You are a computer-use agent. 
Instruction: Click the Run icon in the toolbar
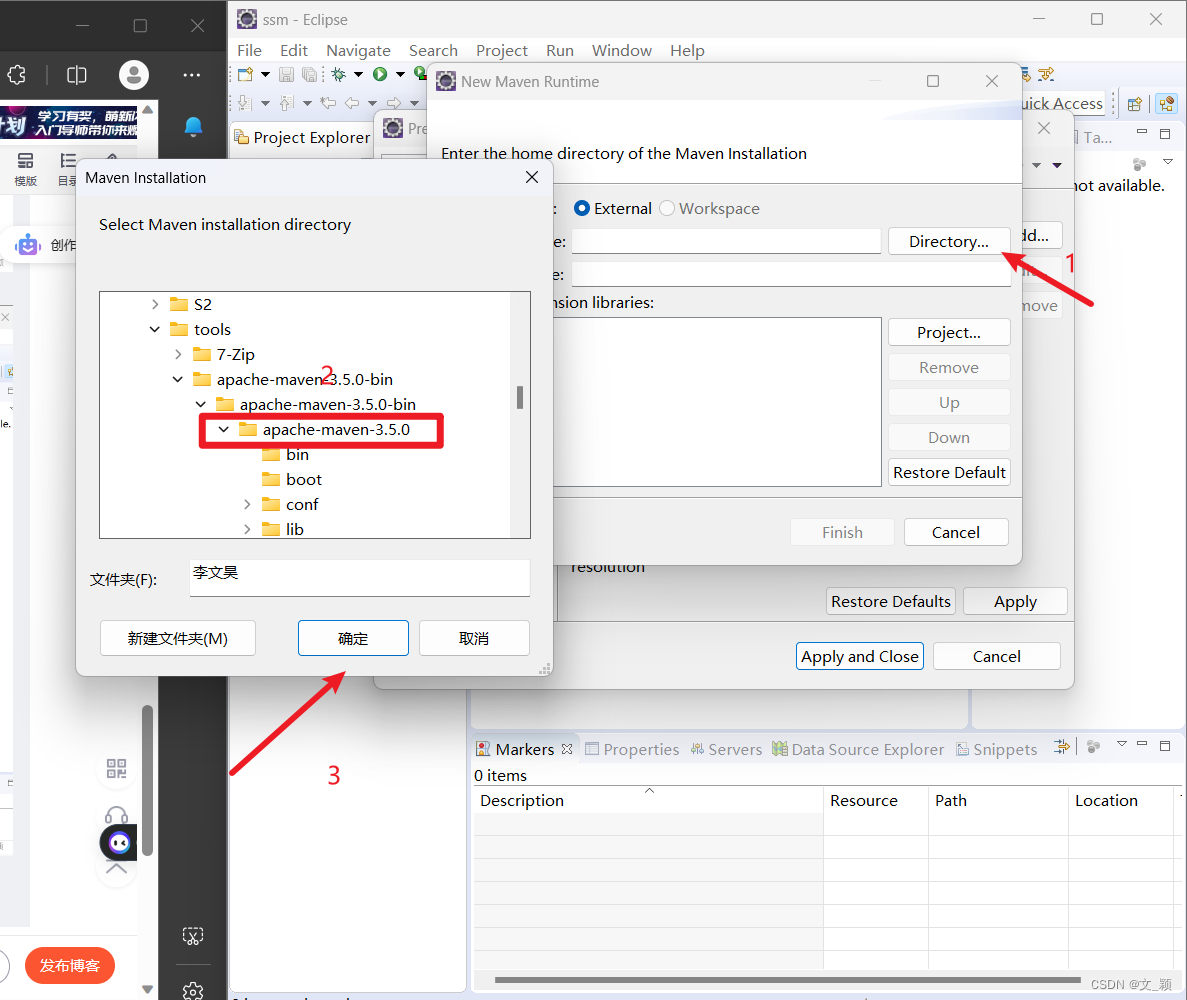380,75
